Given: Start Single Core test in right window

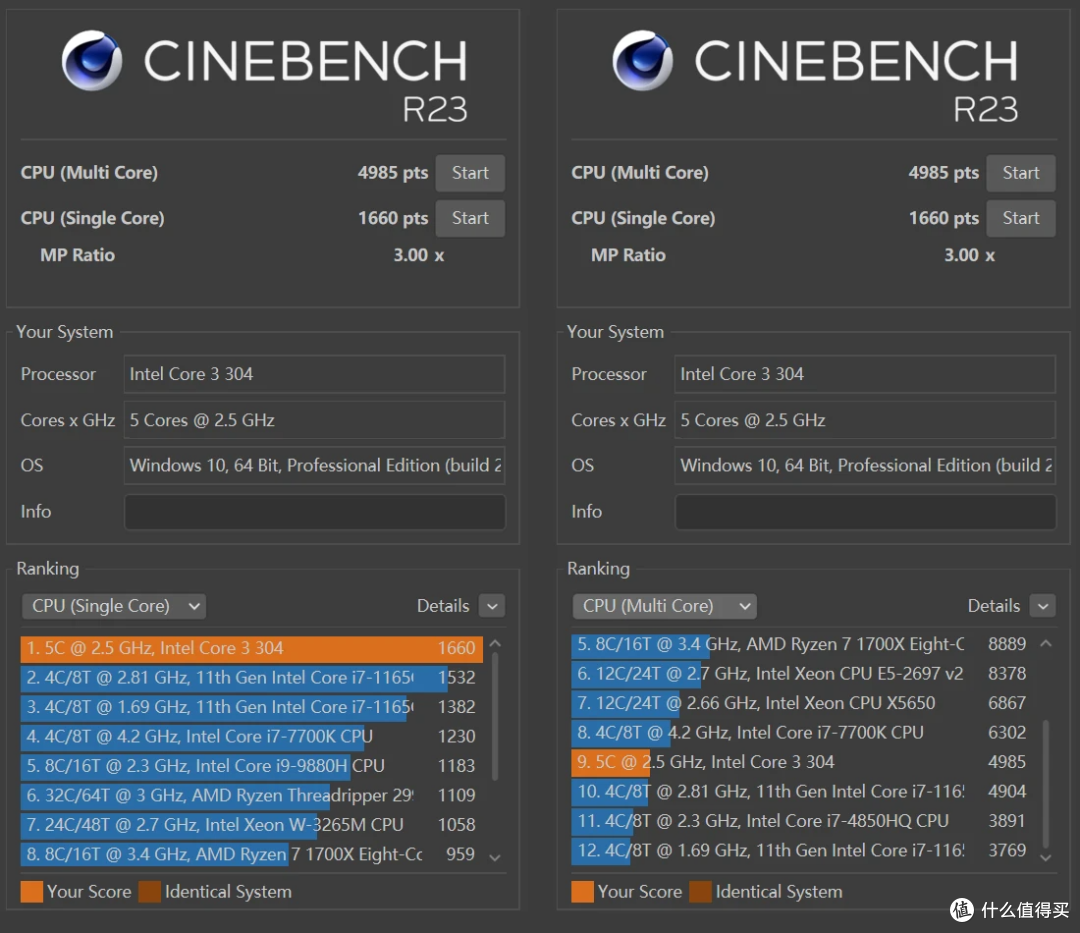Looking at the screenshot, I should [x=1021, y=218].
